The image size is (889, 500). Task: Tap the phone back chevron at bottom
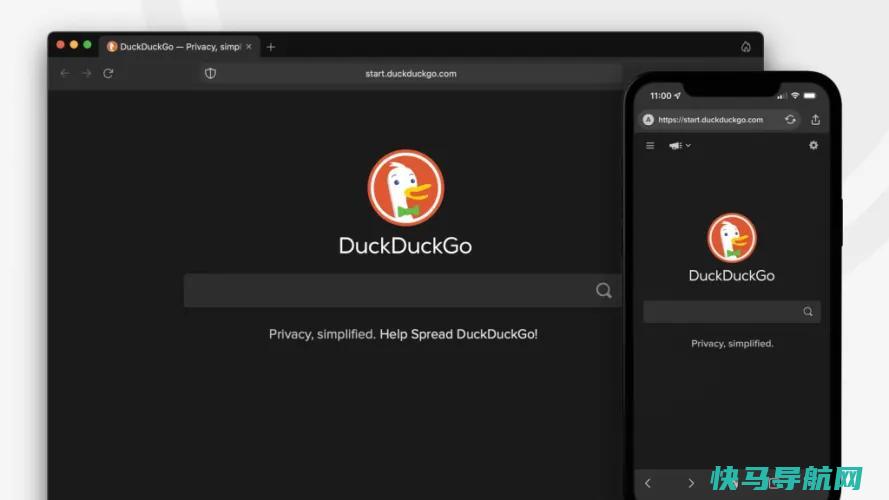[x=648, y=483]
